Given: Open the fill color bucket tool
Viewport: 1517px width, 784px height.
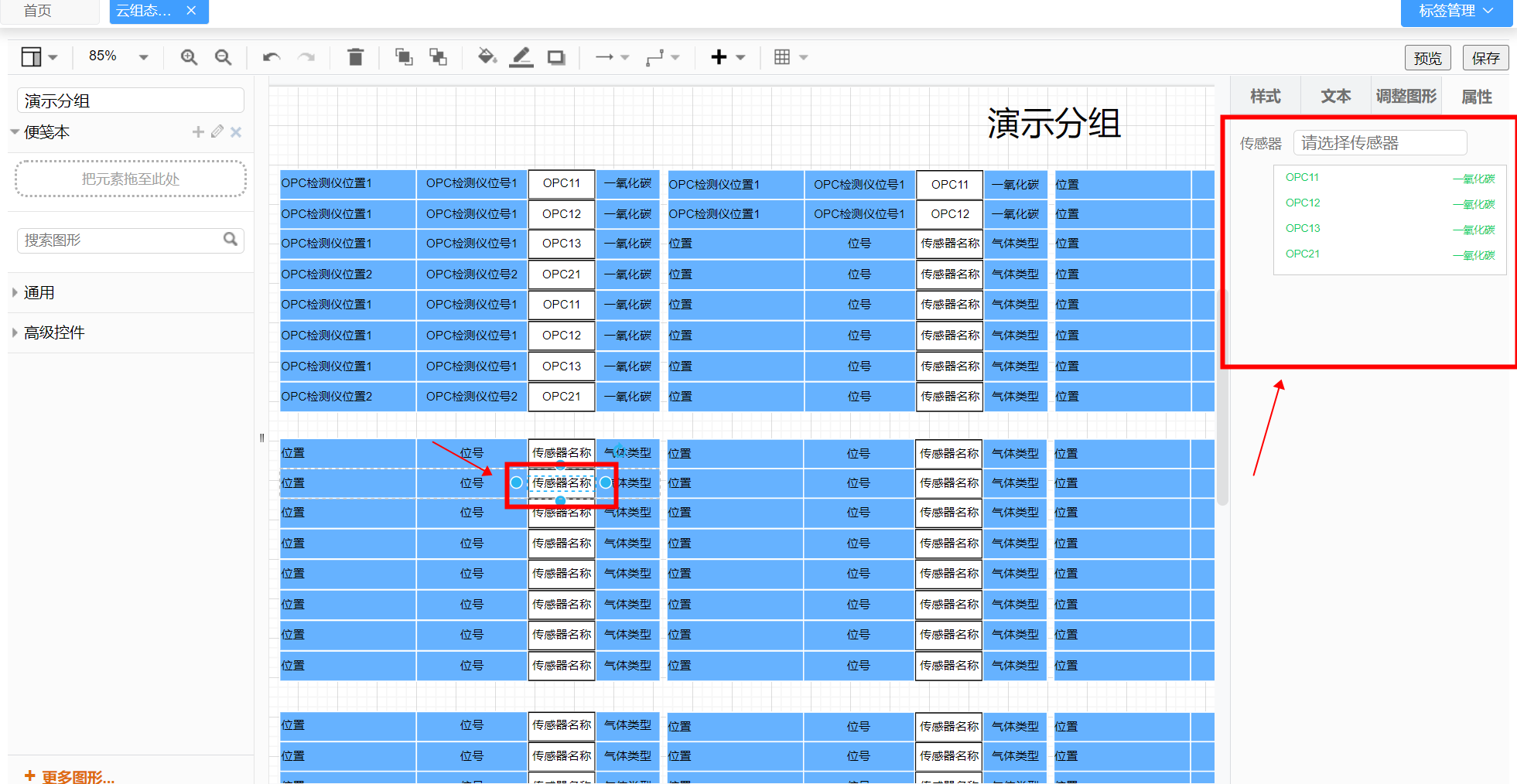Looking at the screenshot, I should (x=487, y=57).
